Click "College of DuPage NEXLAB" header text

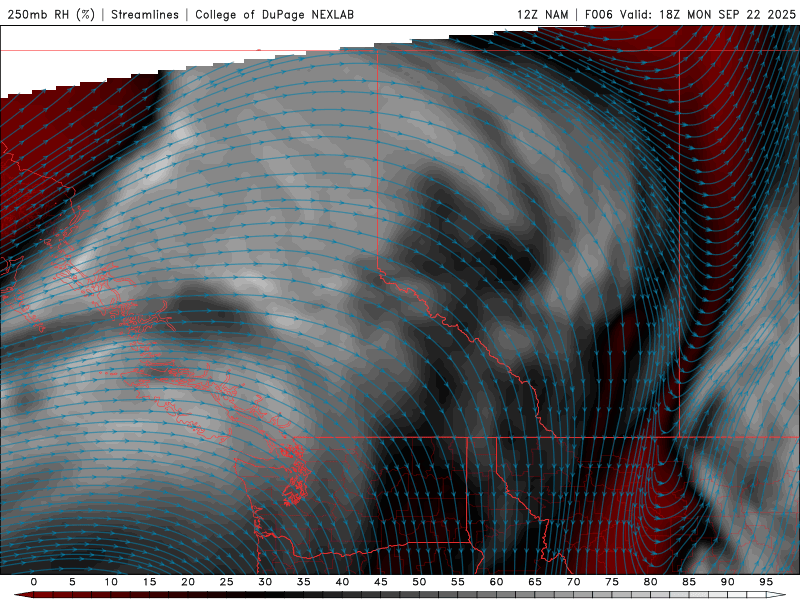(x=274, y=14)
